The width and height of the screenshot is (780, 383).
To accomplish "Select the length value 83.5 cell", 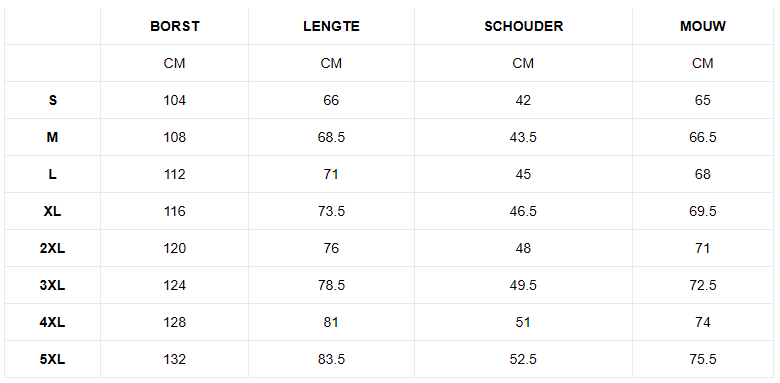I will [x=331, y=359].
